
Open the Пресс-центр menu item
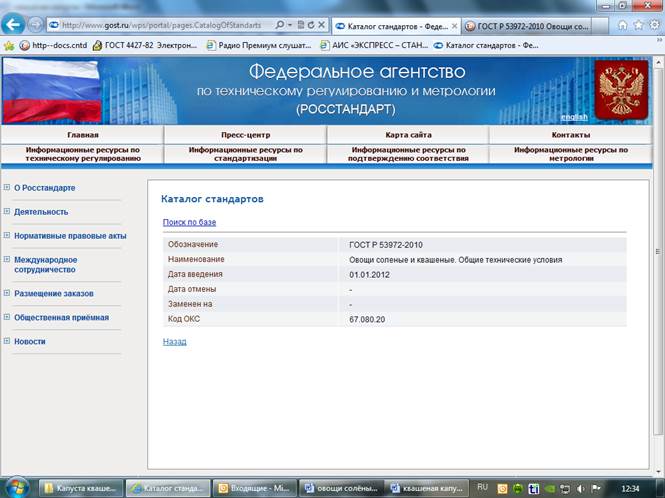point(246,135)
